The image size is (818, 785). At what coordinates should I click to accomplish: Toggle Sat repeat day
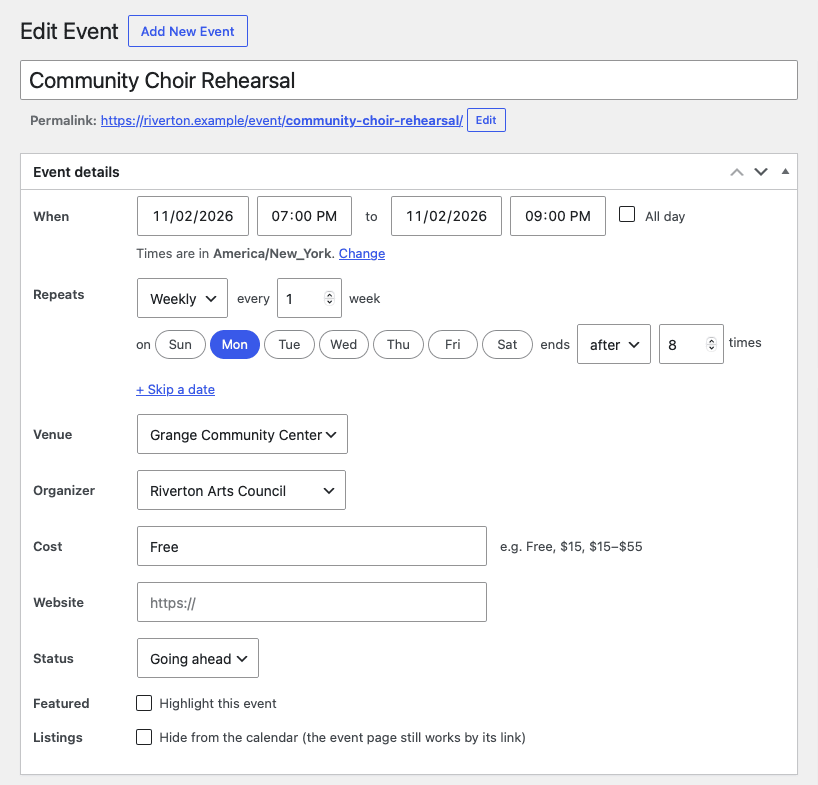(507, 344)
